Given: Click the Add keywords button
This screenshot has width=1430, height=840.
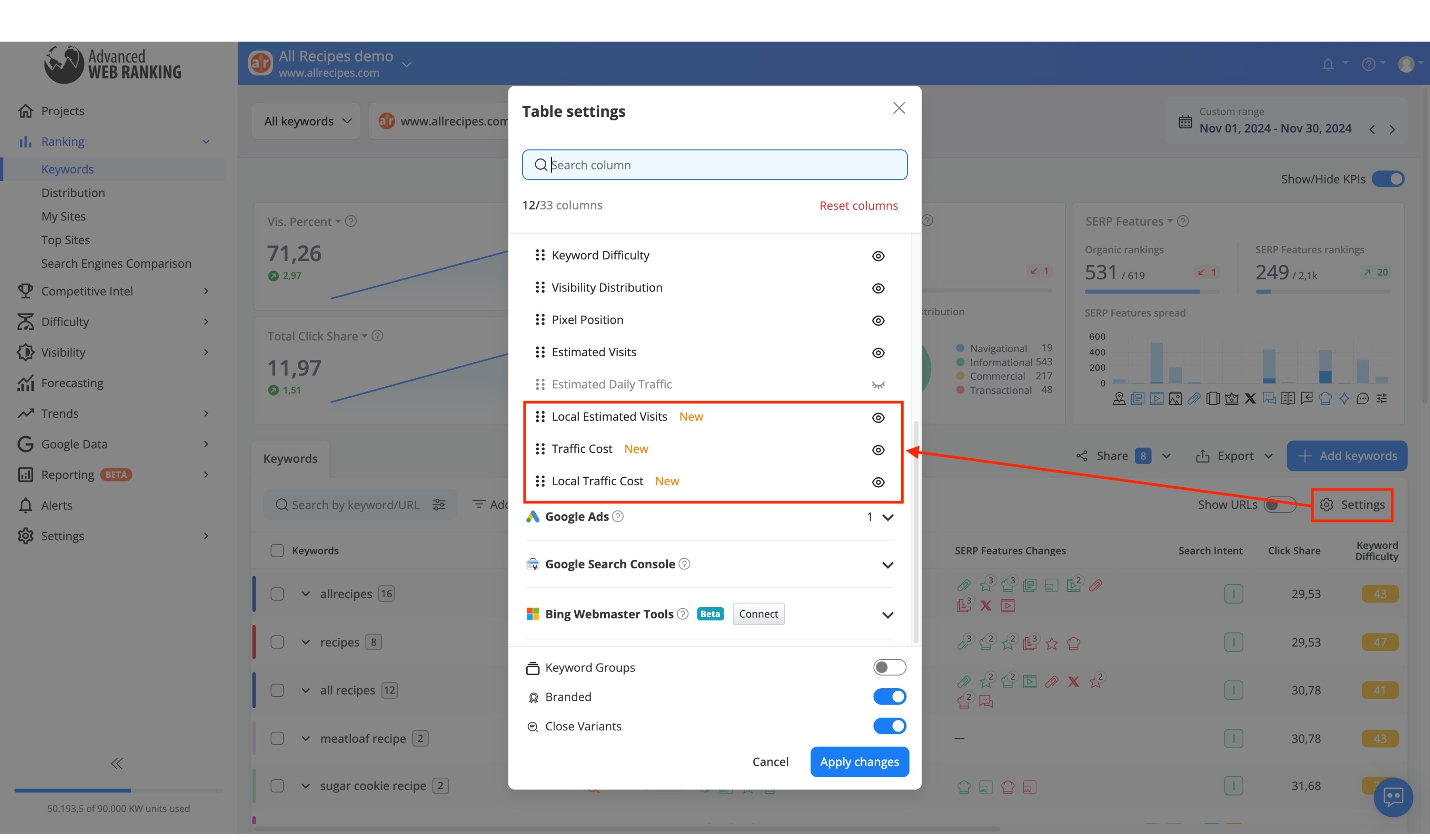Looking at the screenshot, I should pos(1347,456).
